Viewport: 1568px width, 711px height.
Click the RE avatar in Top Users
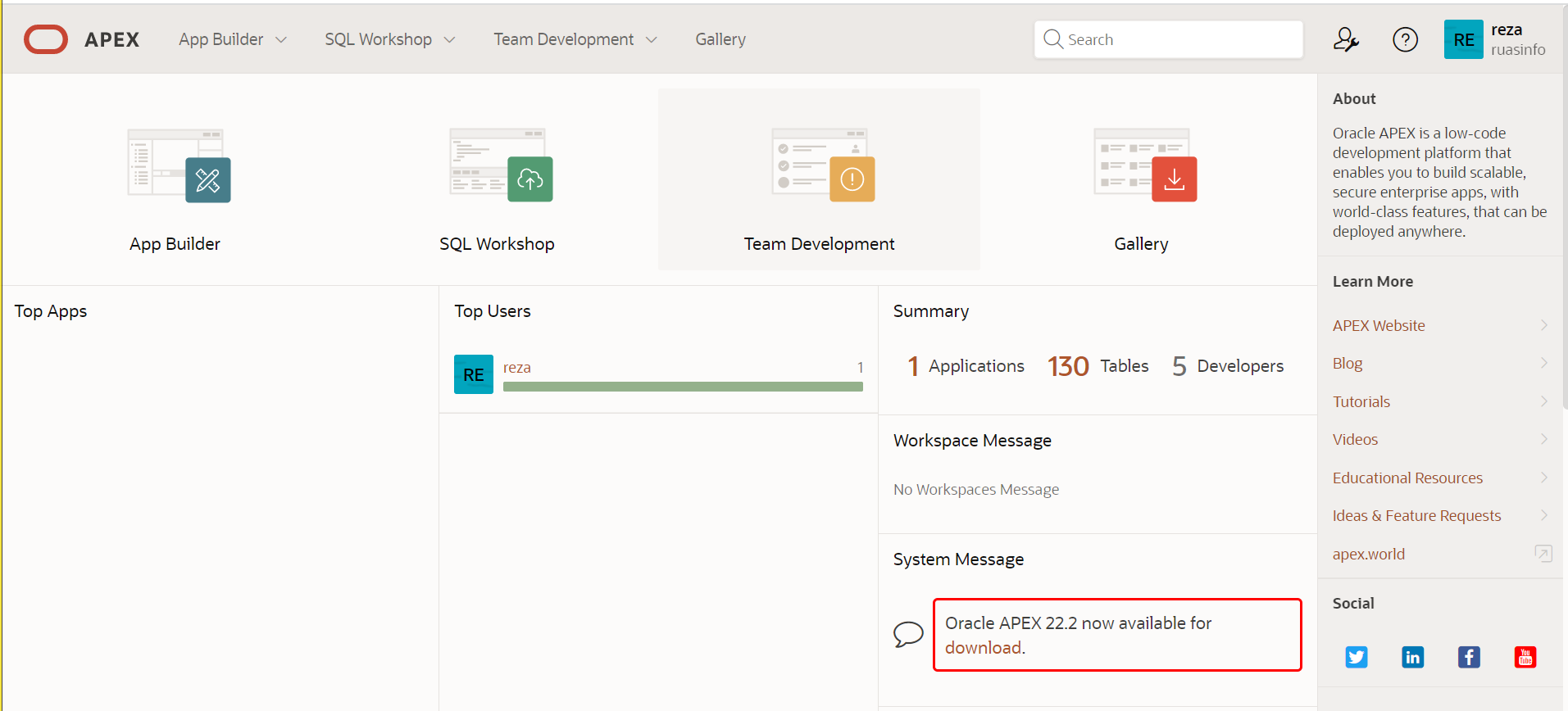[474, 374]
